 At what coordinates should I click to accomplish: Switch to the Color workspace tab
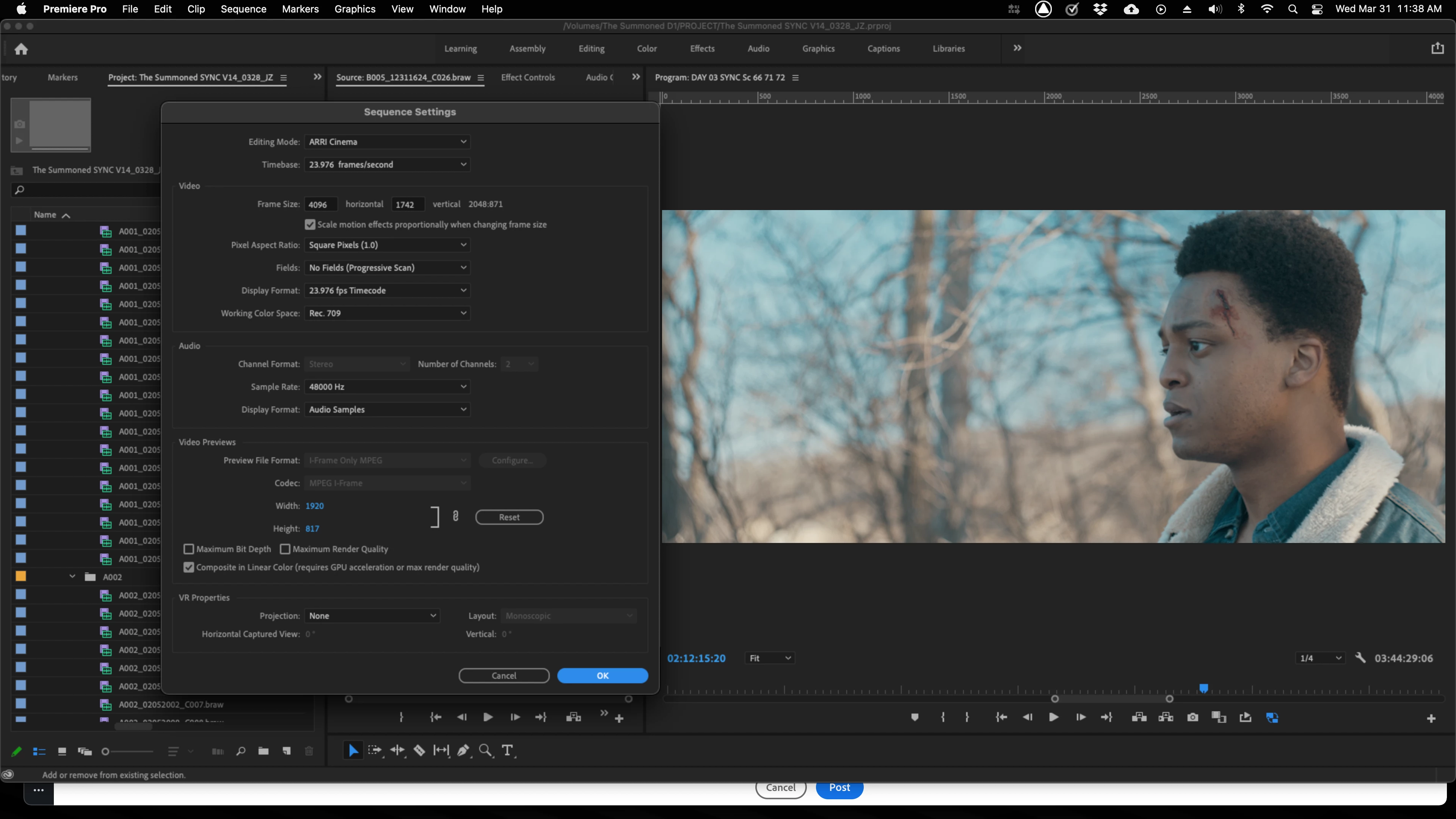pos(646,49)
